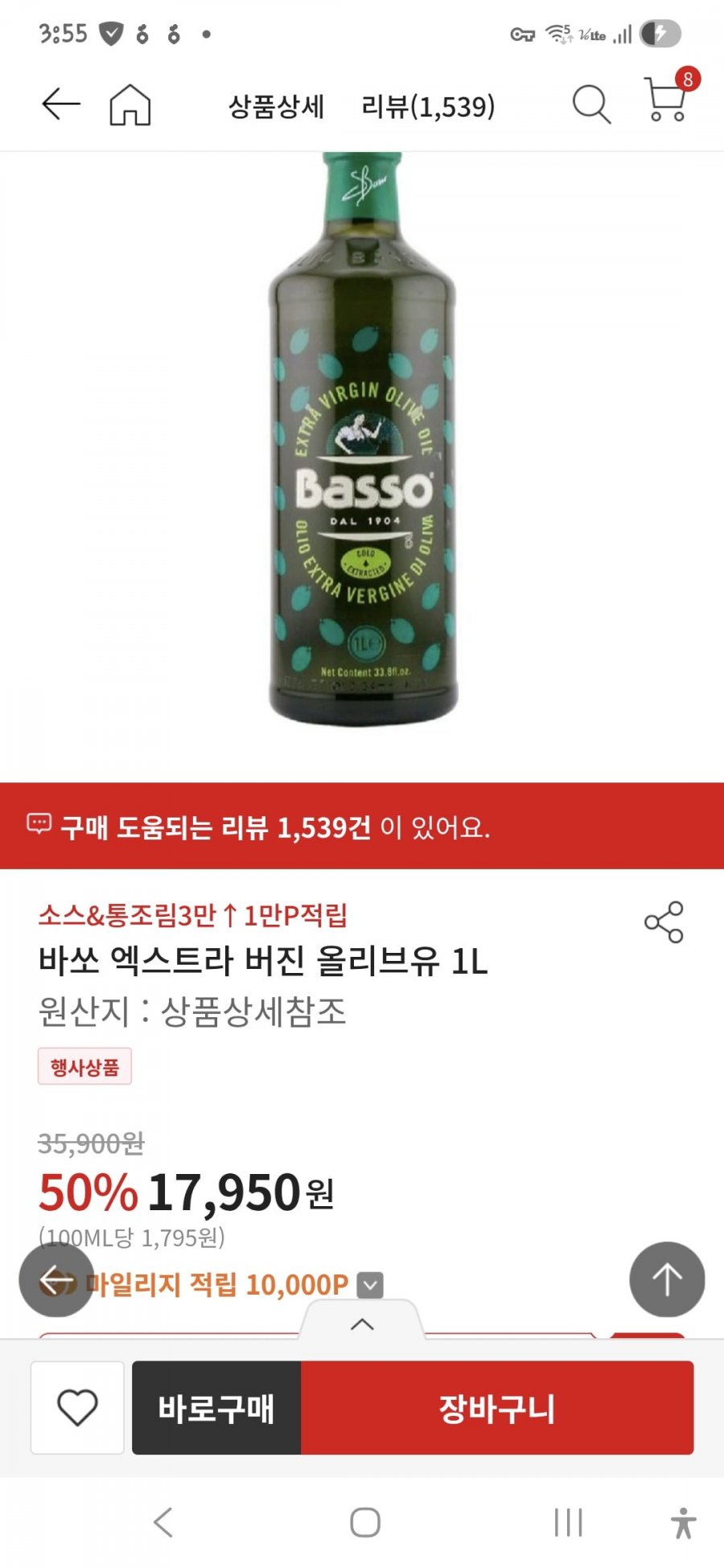View Basso olive oil product image
The image size is (724, 1568).
pos(363,439)
